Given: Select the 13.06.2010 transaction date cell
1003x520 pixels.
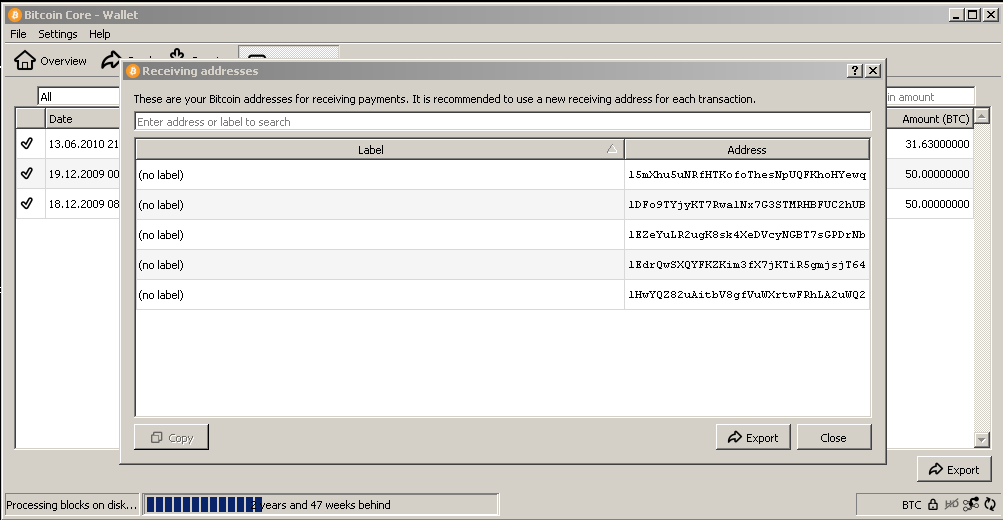Looking at the screenshot, I should pos(83,144).
